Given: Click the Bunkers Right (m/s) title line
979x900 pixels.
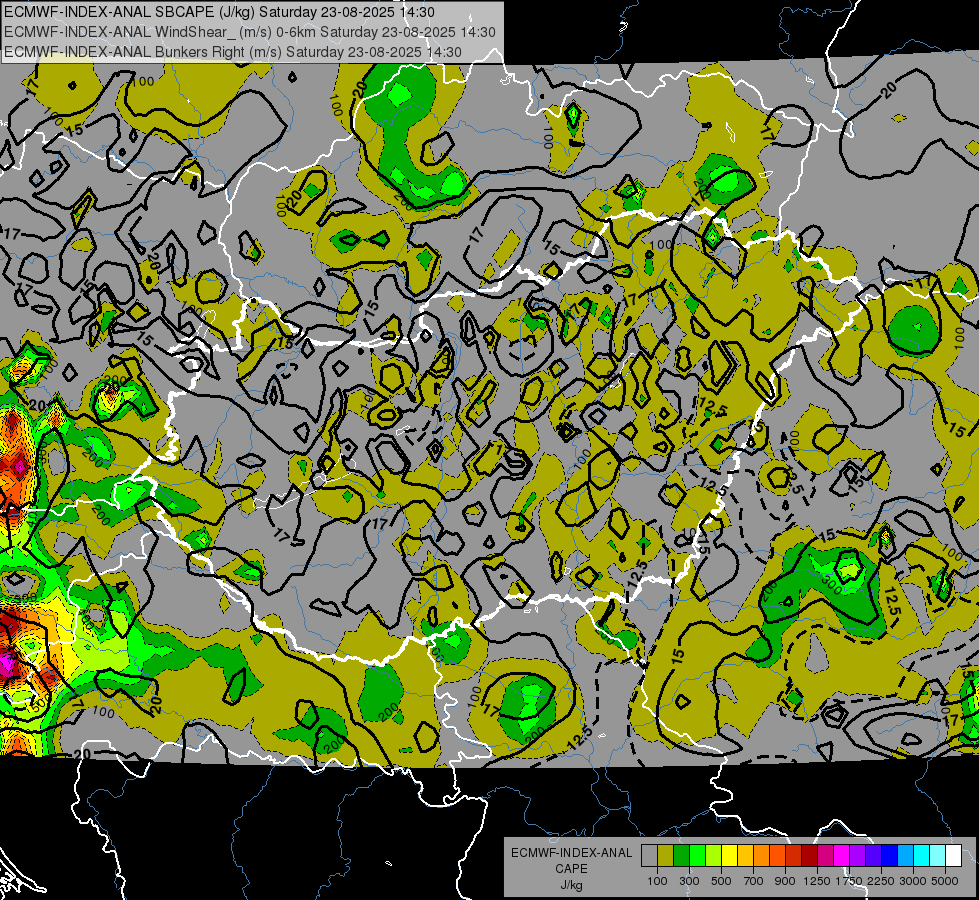Looking at the screenshot, I should tap(232, 52).
